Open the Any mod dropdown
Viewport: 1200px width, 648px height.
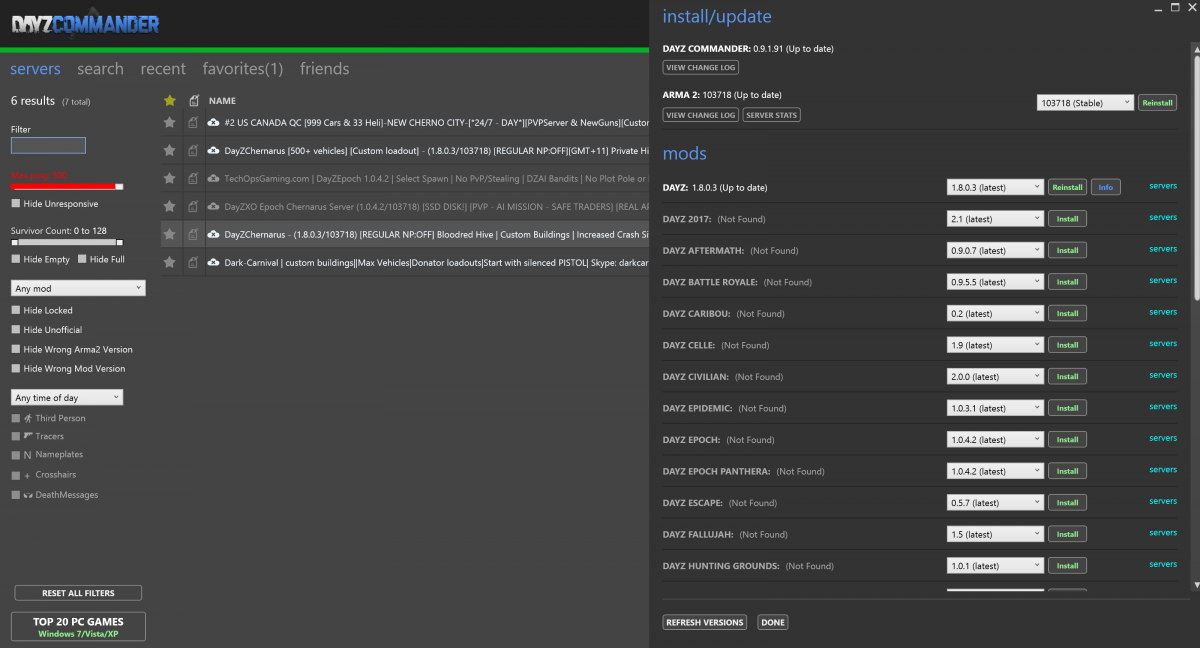pyautogui.click(x=78, y=288)
